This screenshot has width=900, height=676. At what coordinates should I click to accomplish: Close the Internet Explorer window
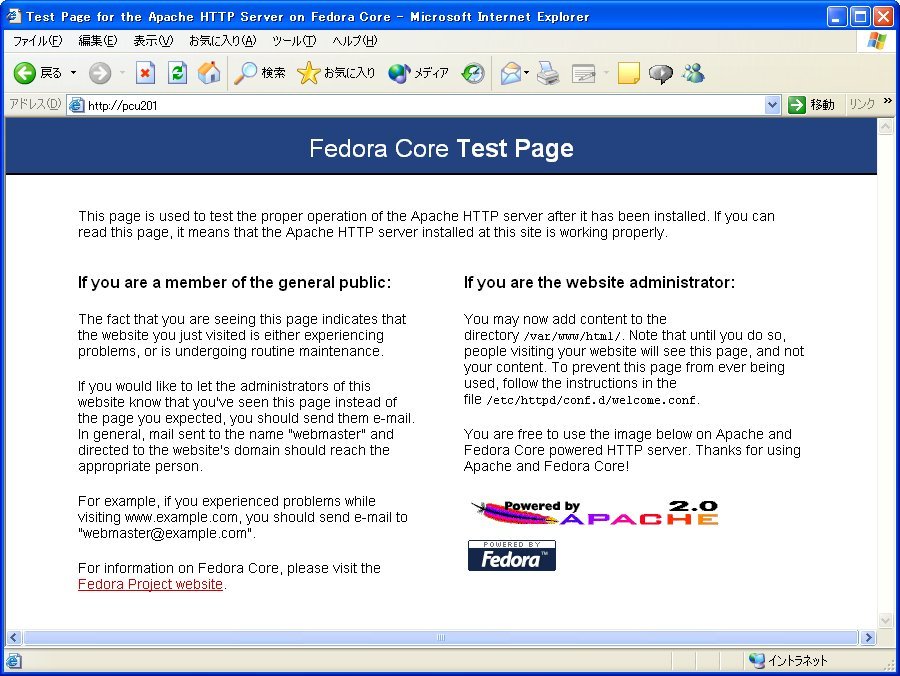pyautogui.click(x=883, y=17)
